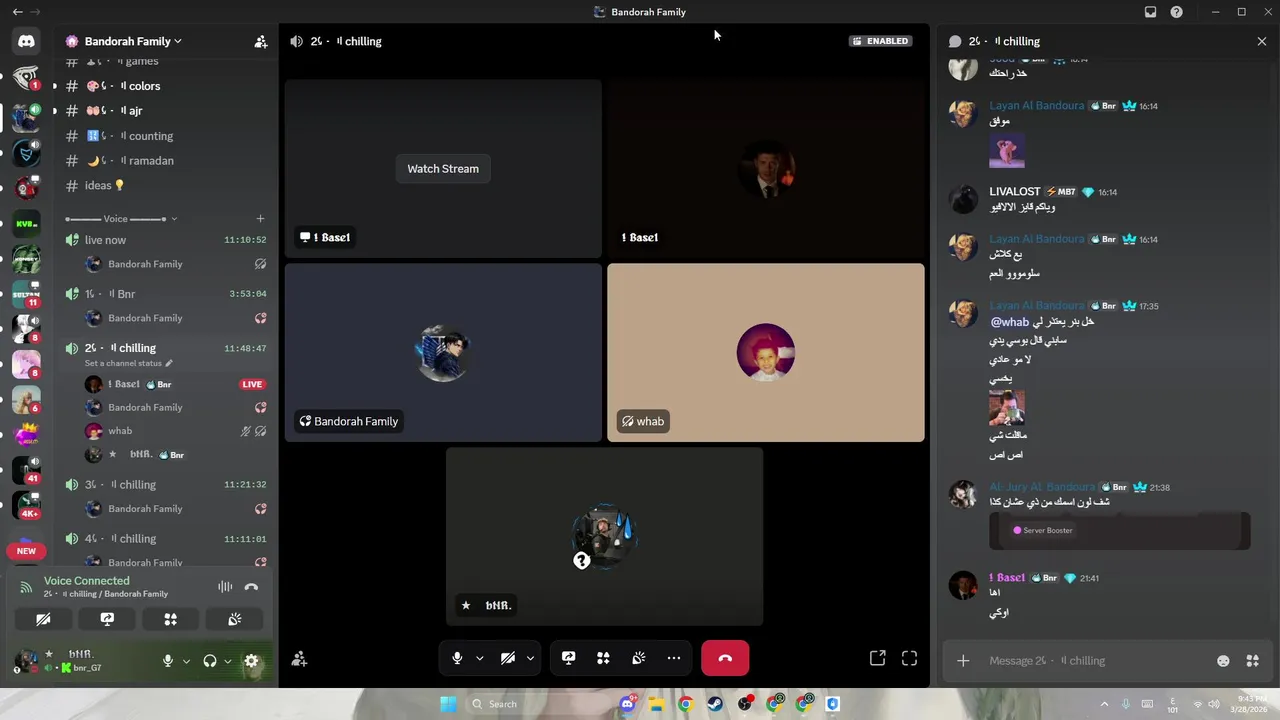Share your screen from the call control bar

[568, 658]
